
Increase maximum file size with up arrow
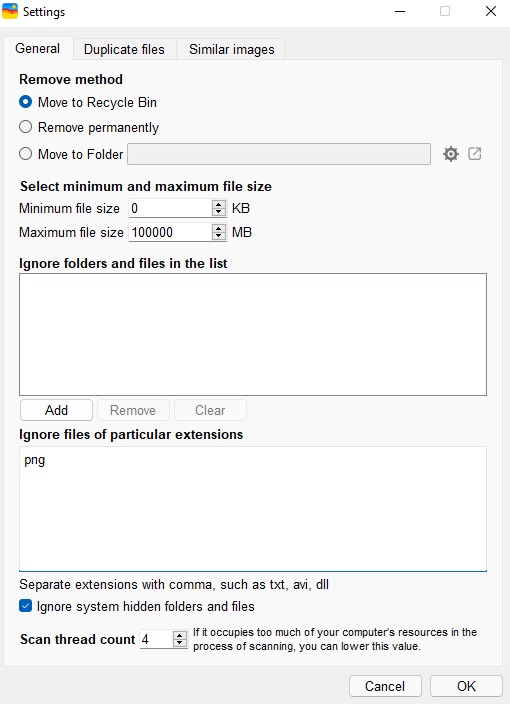[219, 228]
